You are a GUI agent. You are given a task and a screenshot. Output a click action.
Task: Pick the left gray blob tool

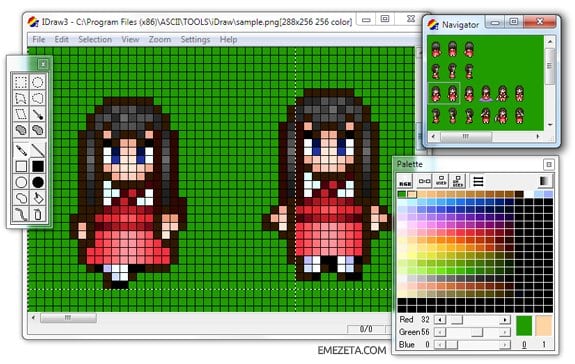[x=21, y=130]
